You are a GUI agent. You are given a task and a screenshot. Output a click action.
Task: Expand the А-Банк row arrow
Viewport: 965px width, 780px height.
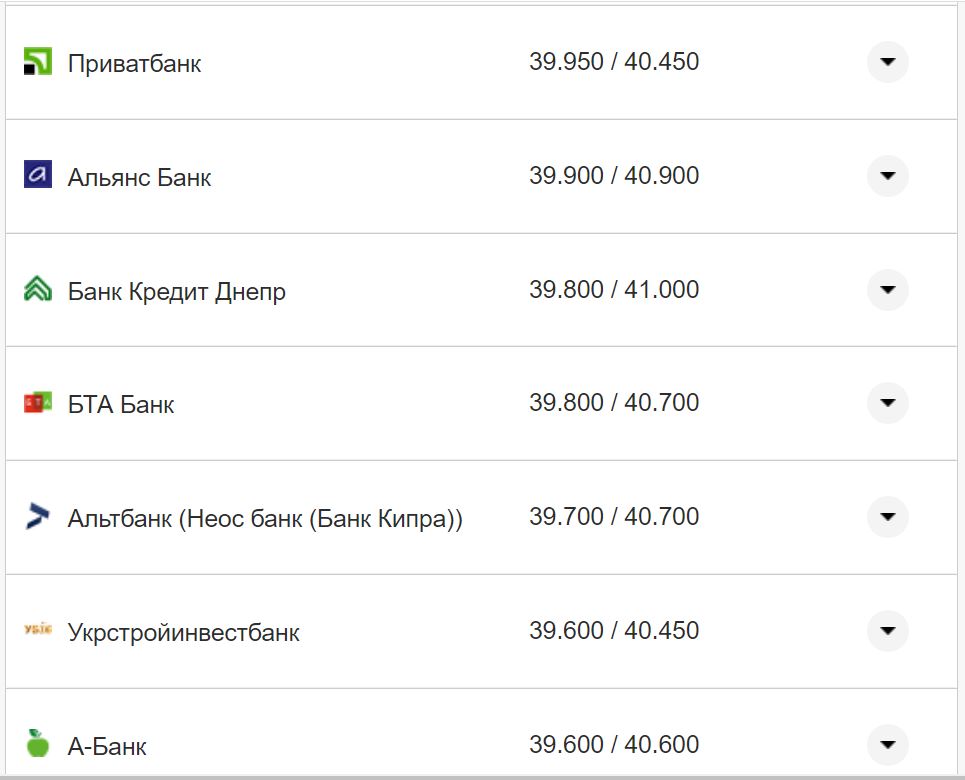[887, 744]
